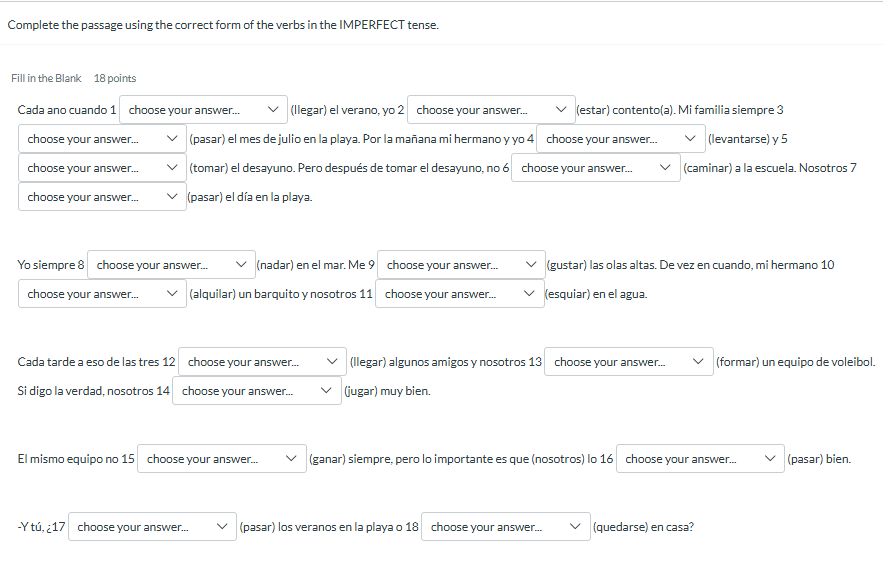Open dropdown 18 before (quedarse) en casa

click(x=505, y=527)
